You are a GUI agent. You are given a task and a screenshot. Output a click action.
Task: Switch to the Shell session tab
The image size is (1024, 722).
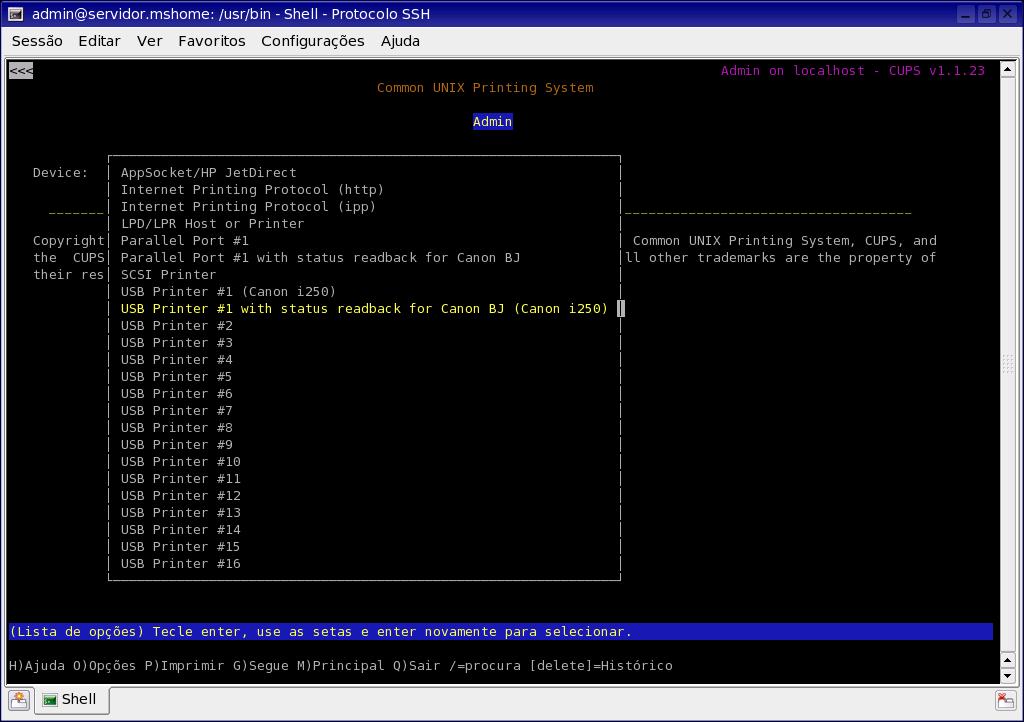point(69,700)
